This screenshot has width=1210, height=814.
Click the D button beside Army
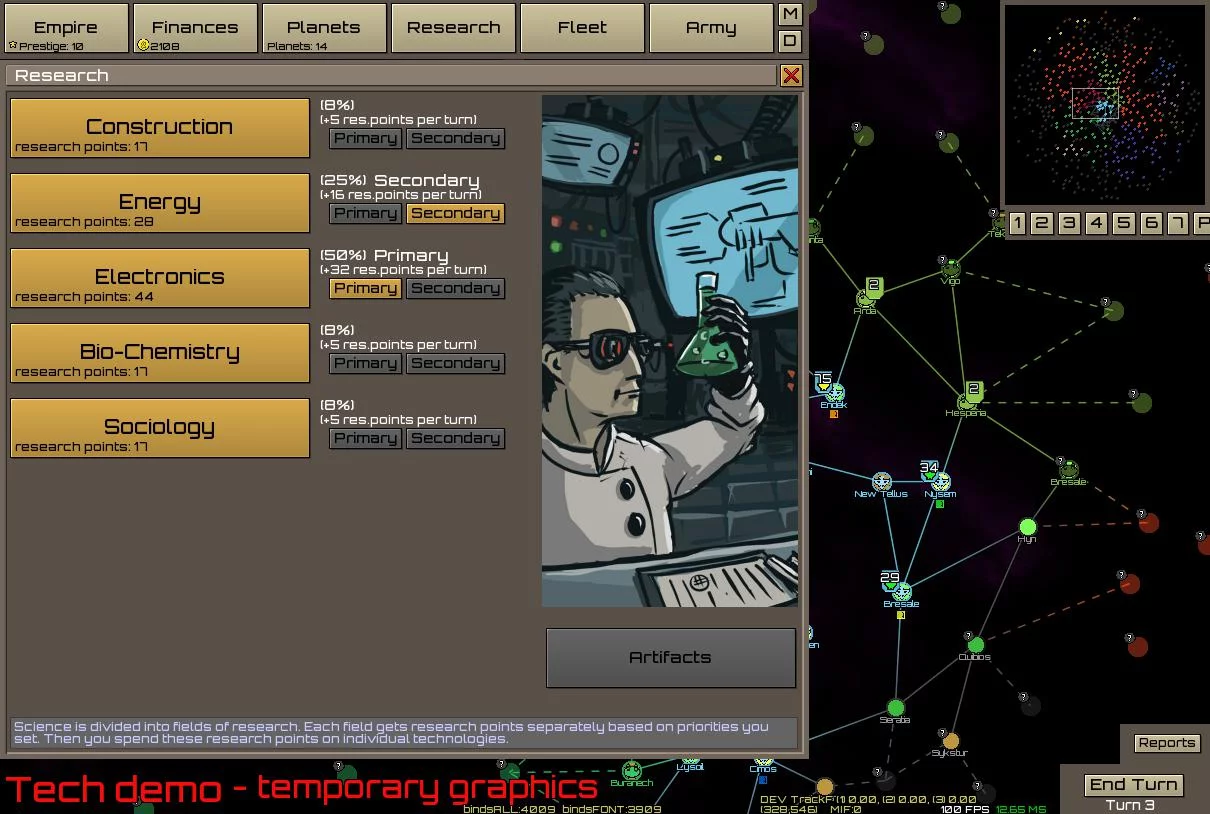(790, 41)
